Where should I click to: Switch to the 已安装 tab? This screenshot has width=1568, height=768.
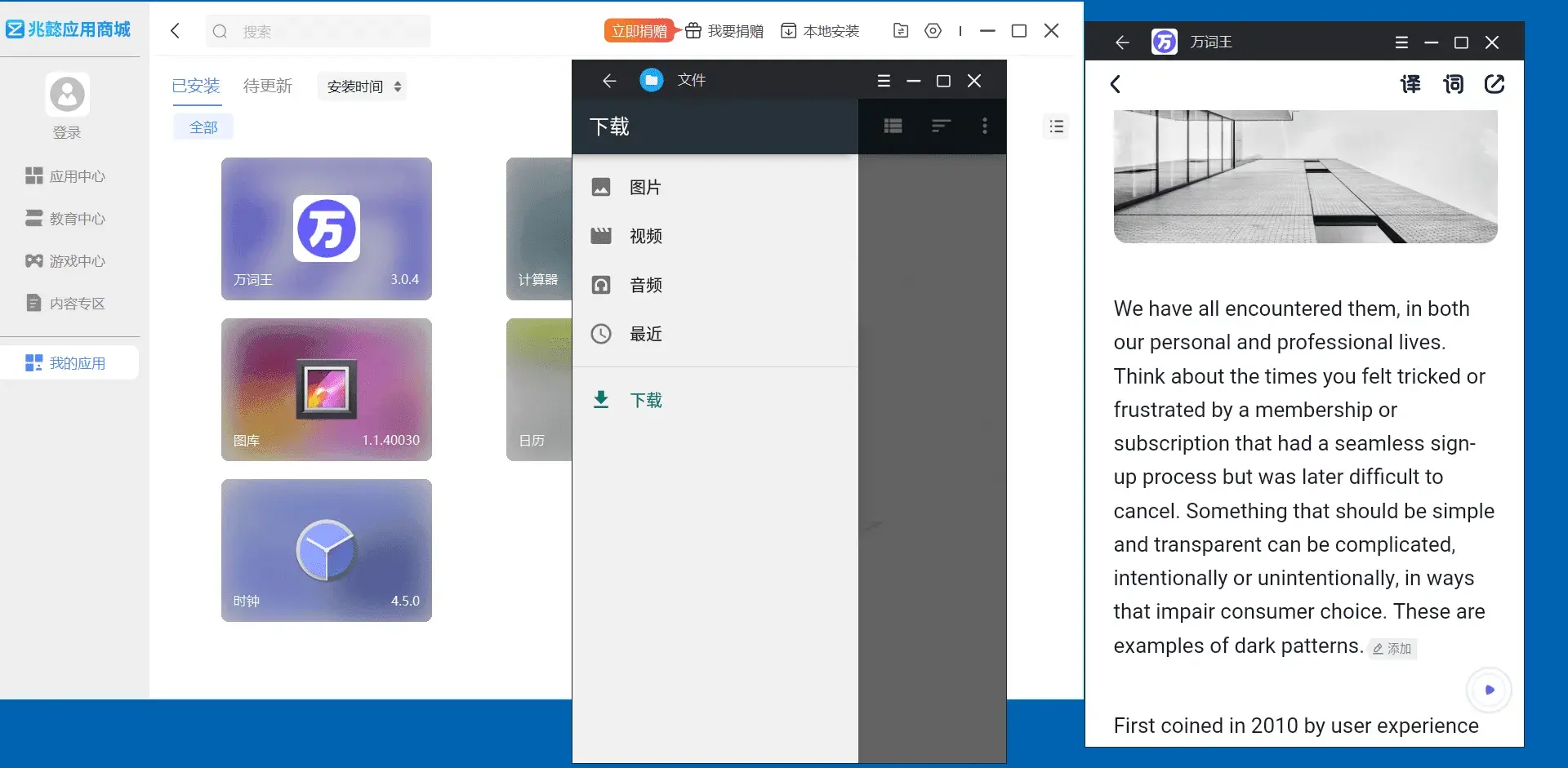pyautogui.click(x=196, y=86)
